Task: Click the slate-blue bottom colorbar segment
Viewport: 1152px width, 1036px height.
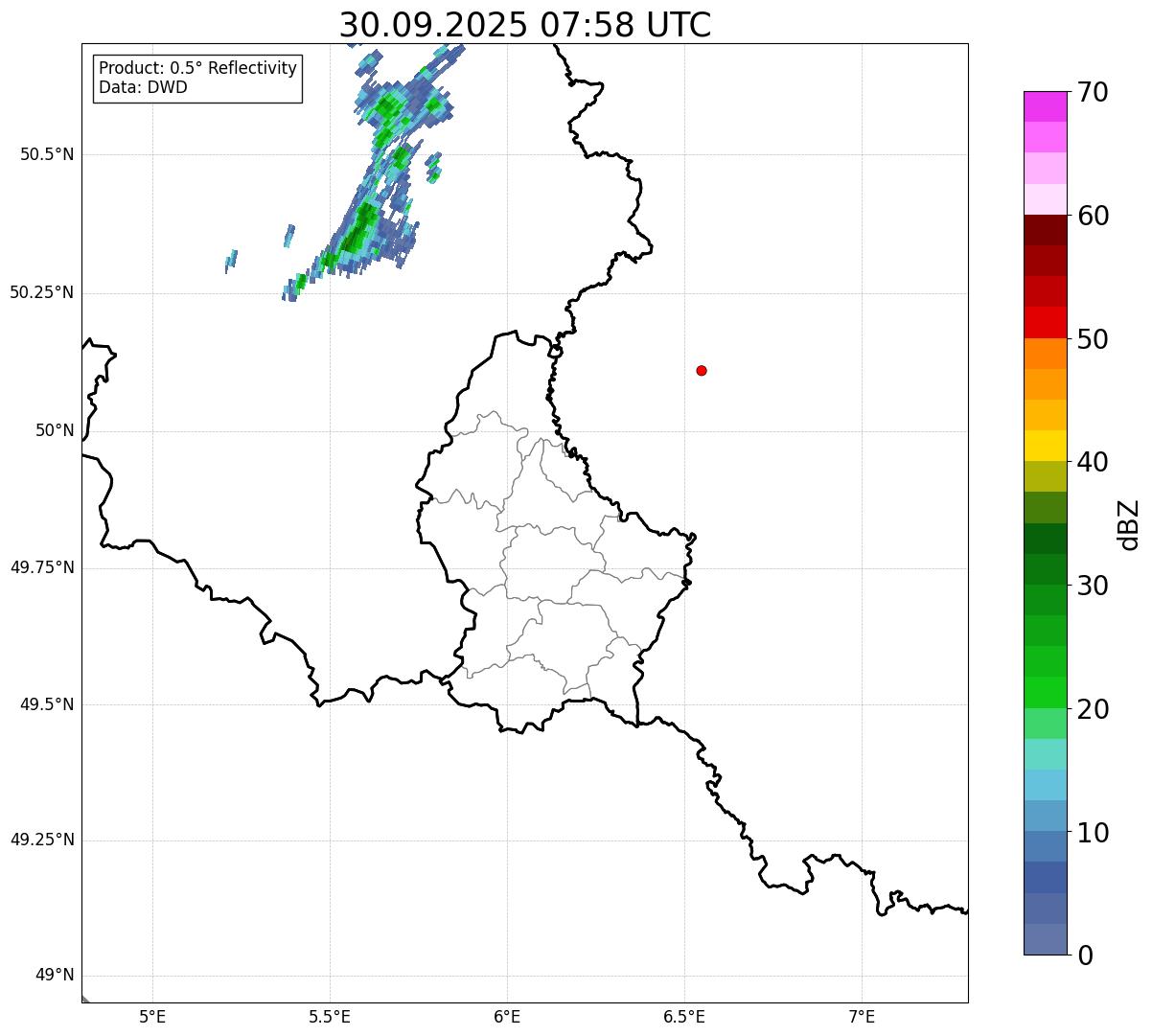Action: pyautogui.click(x=1045, y=939)
